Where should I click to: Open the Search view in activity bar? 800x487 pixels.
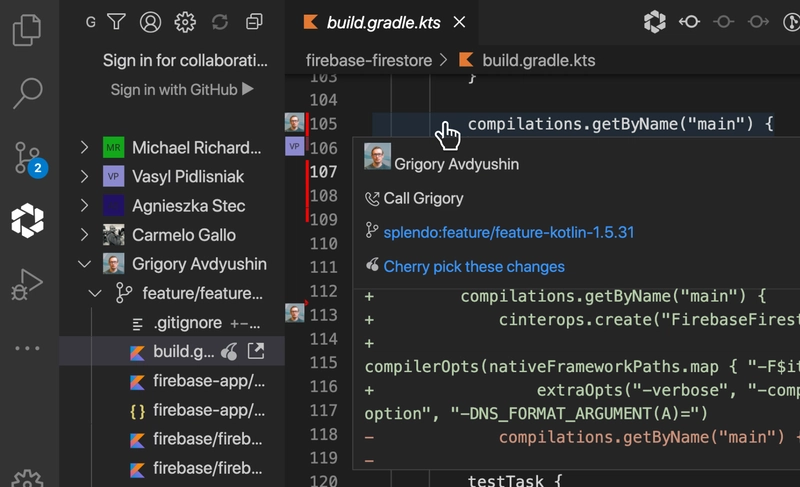(x=28, y=92)
